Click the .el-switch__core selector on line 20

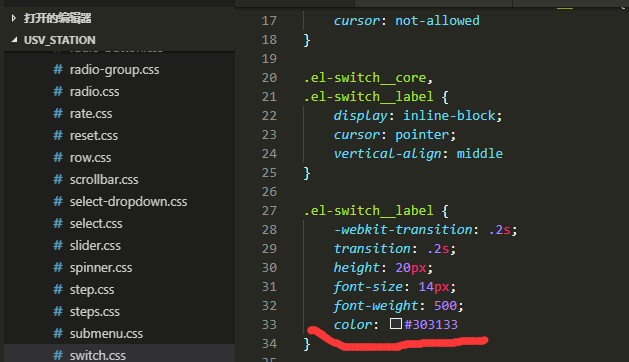[x=365, y=78]
